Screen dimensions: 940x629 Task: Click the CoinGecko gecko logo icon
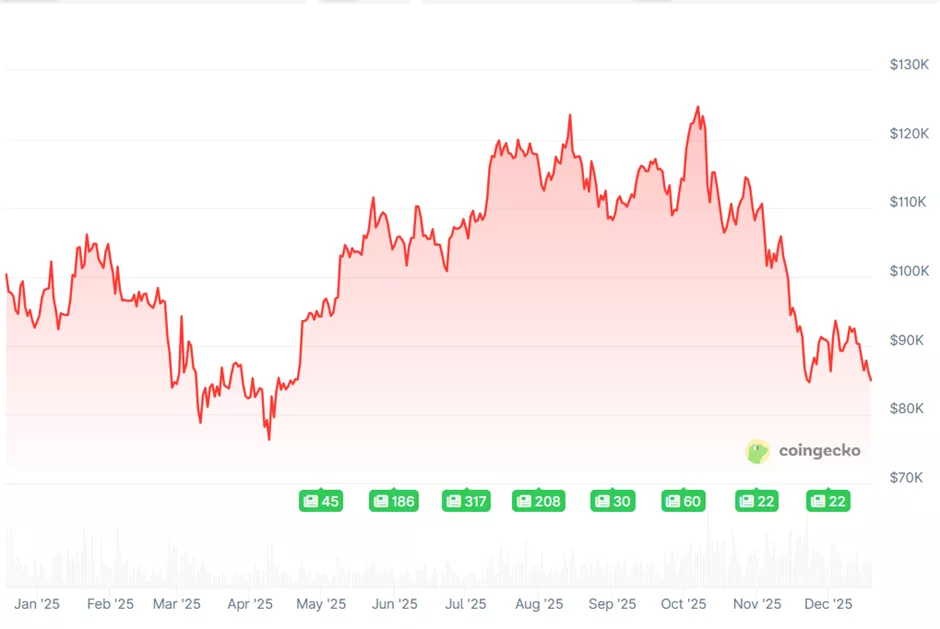(x=758, y=451)
